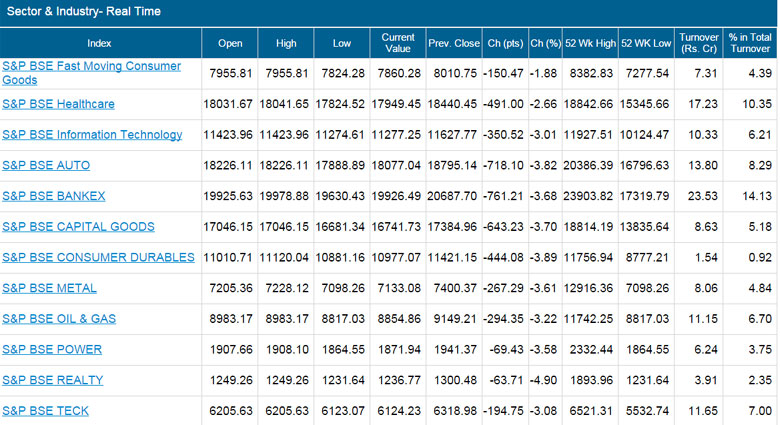Screen dimensions: 780x425
Task: Select Healthcare total turnover share 10.35
Action: pyautogui.click(x=757, y=104)
